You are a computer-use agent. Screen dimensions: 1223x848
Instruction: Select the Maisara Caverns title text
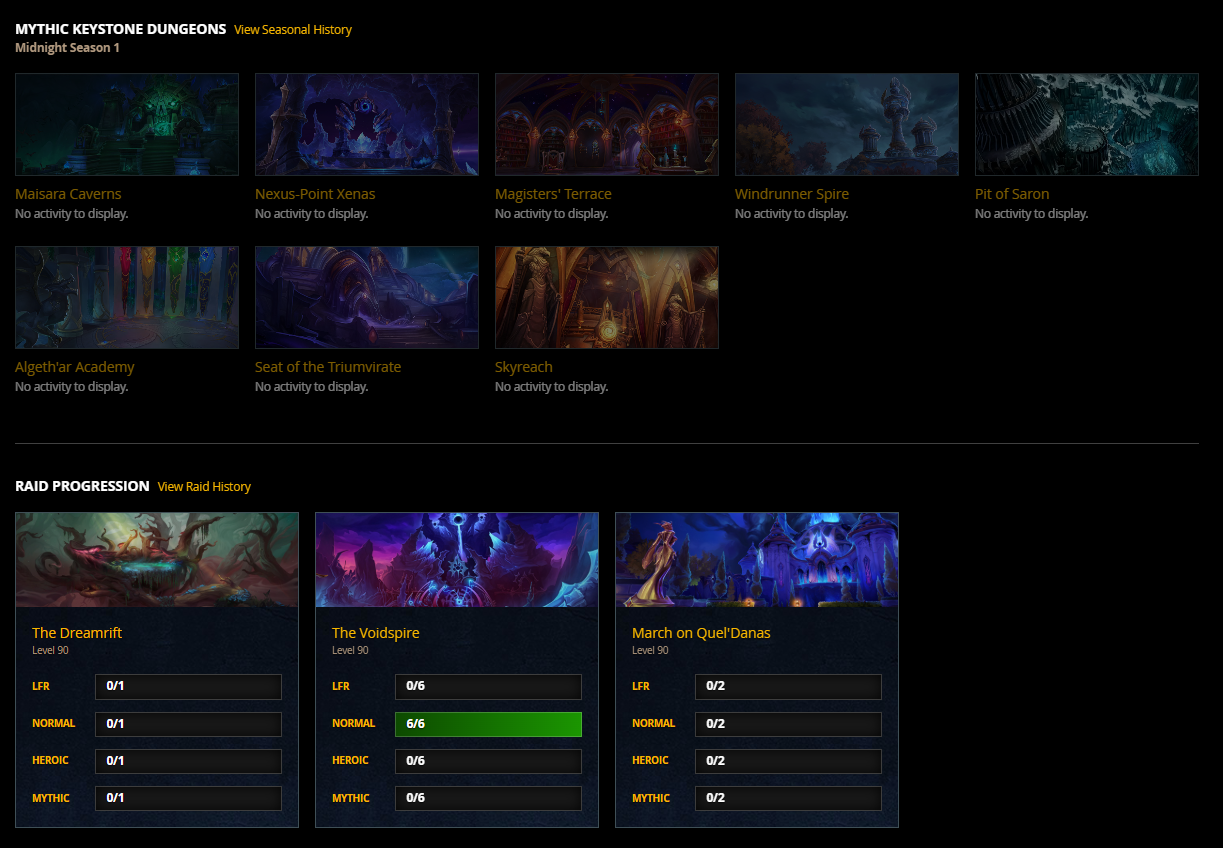click(x=68, y=194)
